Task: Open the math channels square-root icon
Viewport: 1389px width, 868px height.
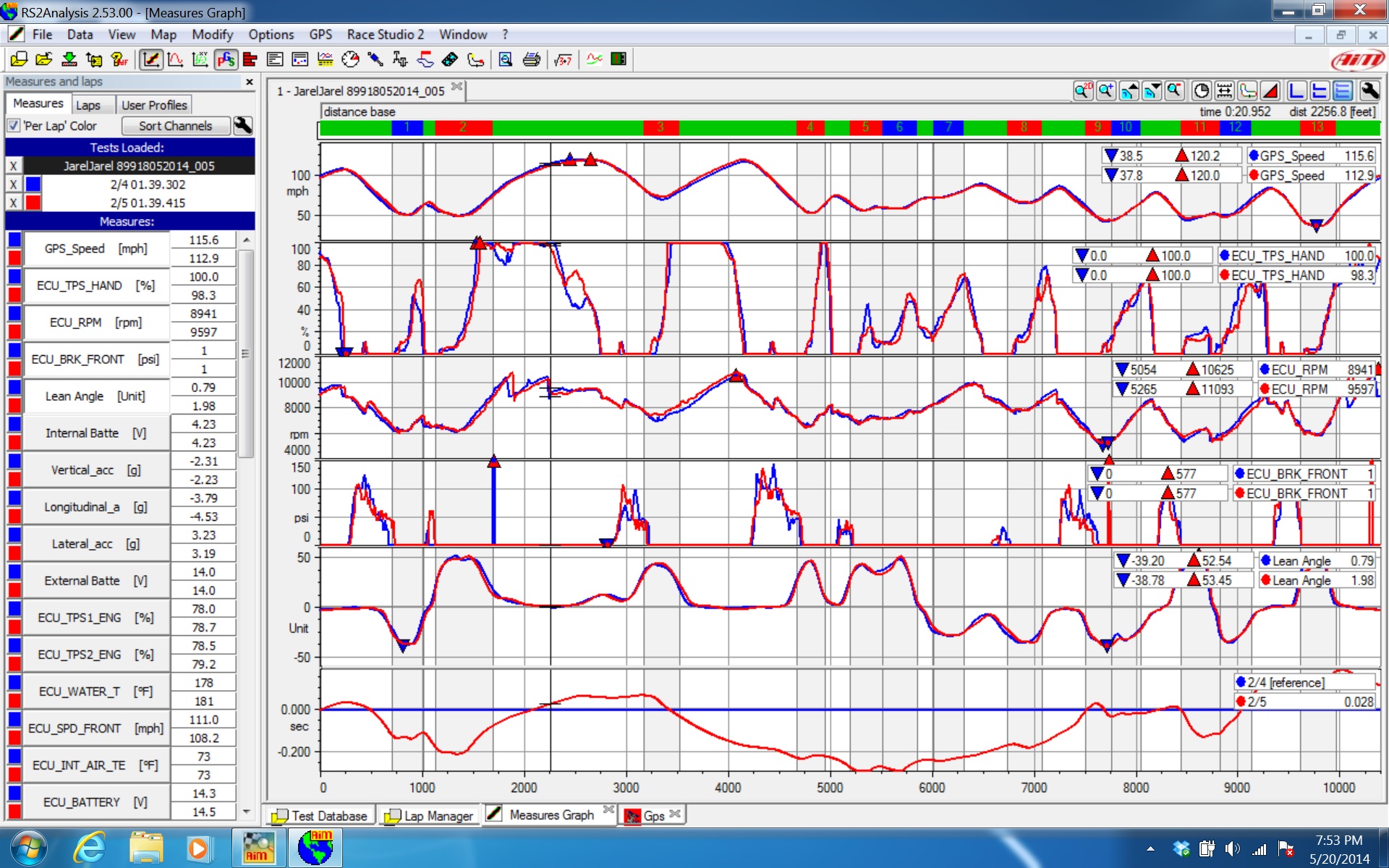Action: tap(563, 59)
